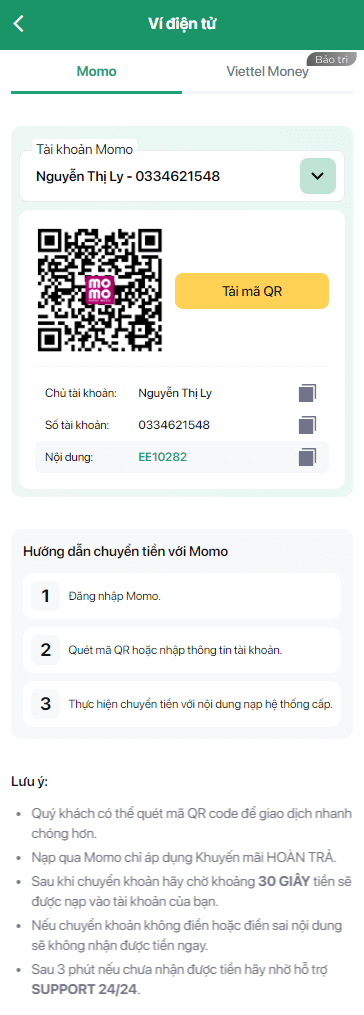The width and height of the screenshot is (364, 1015).
Task: Click the Momo QR code image
Action: [x=100, y=289]
